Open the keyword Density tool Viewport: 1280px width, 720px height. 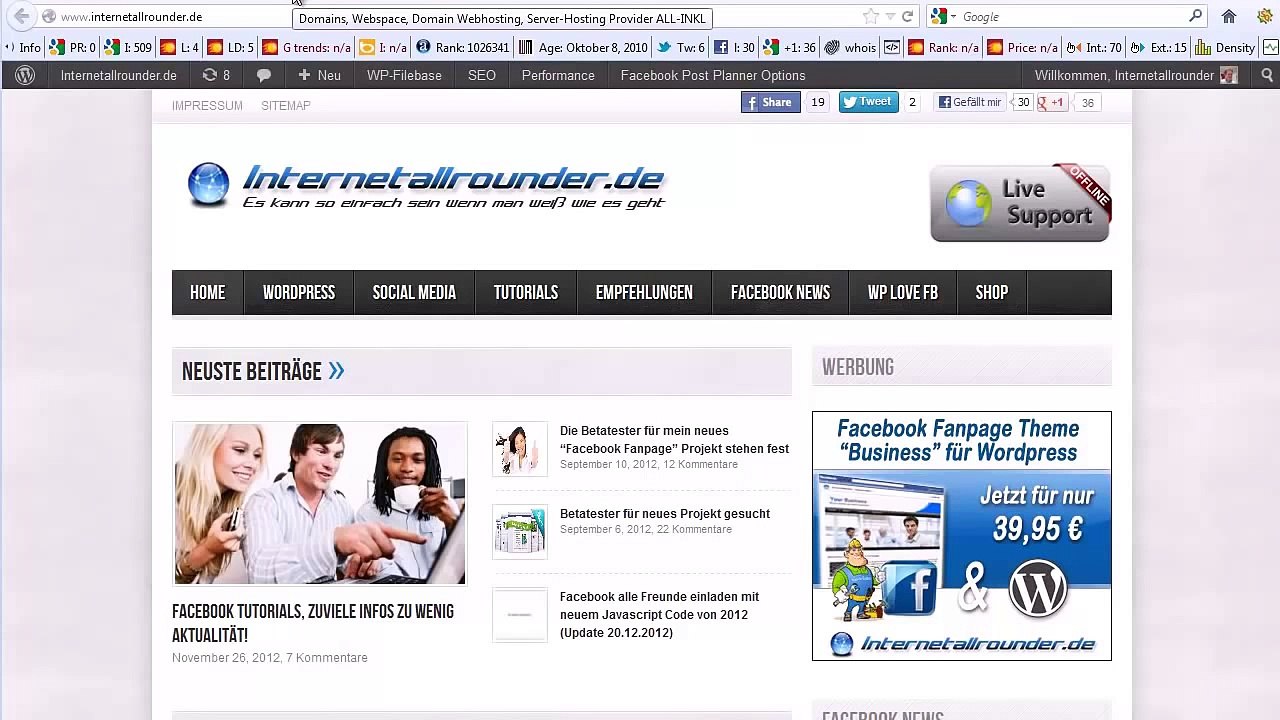point(1225,47)
